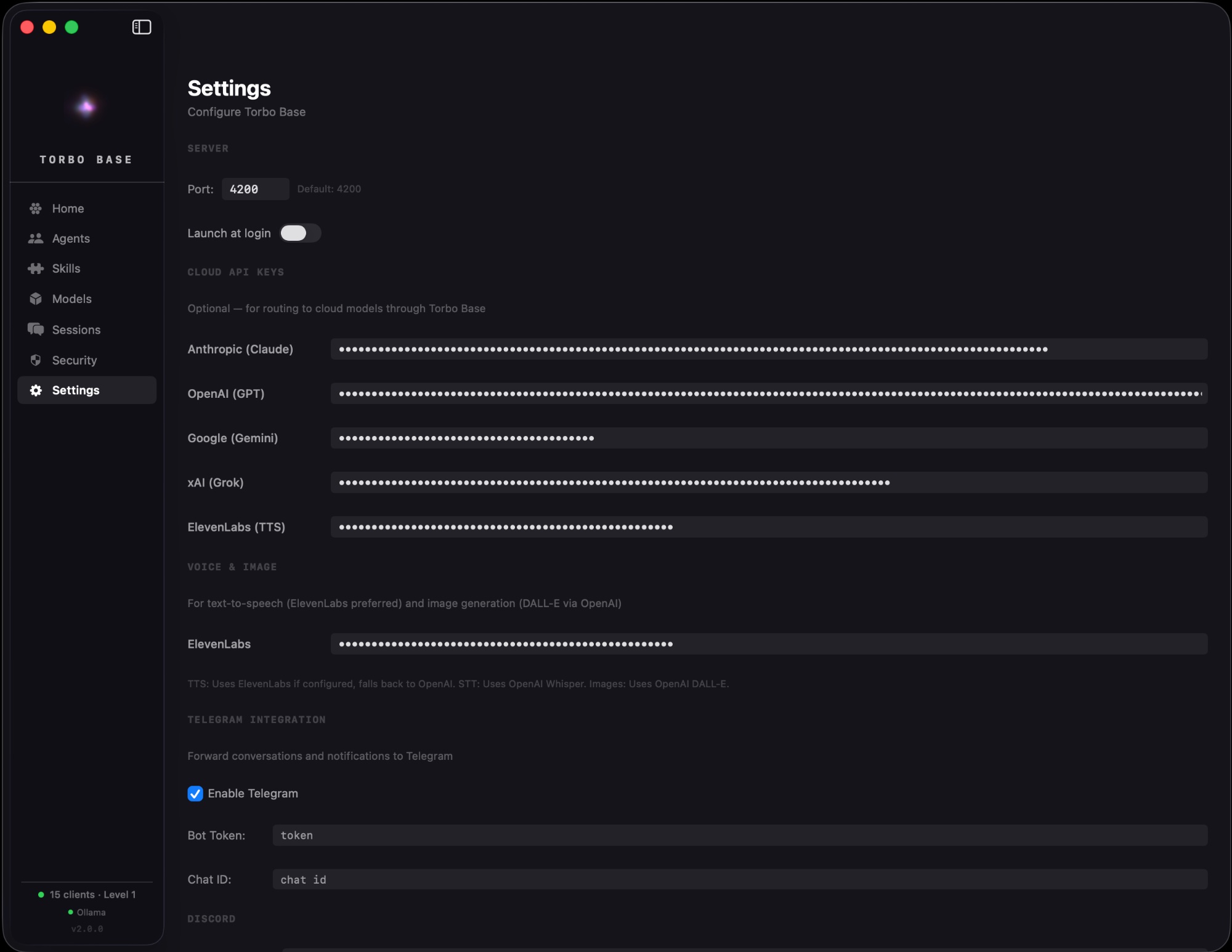Image resolution: width=1232 pixels, height=952 pixels.
Task: Click the Chat ID input
Action: pyautogui.click(x=739, y=880)
